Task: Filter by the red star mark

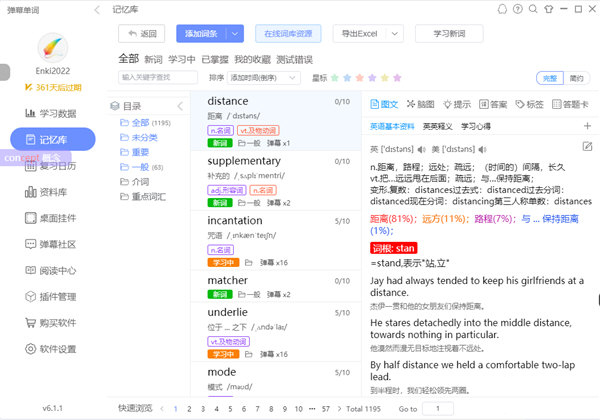Action: [x=360, y=78]
